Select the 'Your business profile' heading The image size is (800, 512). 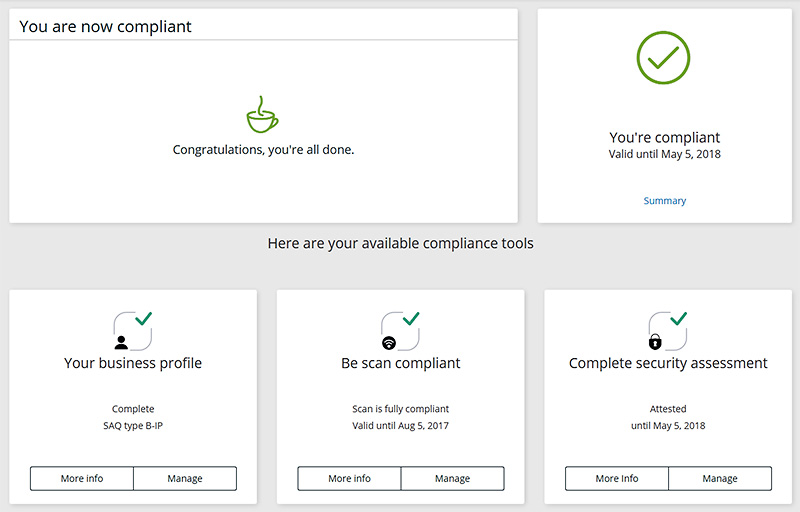tap(133, 363)
